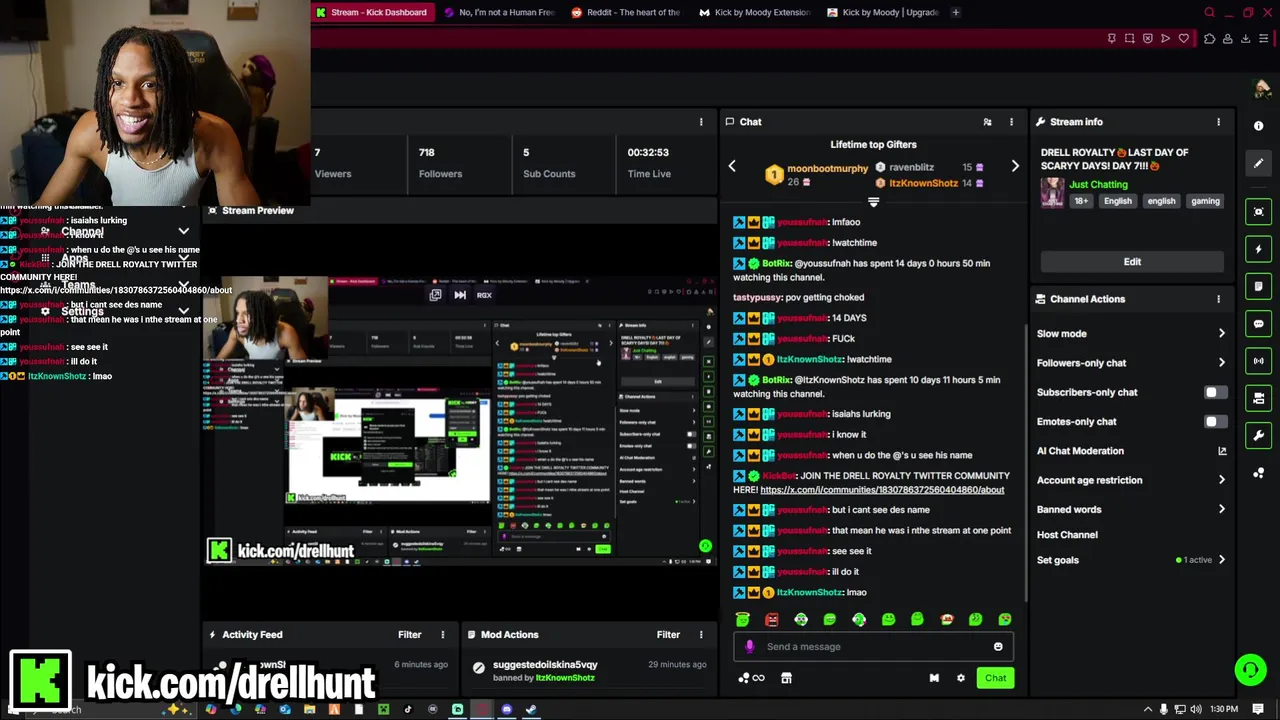Click the browser tab search magnifier
Screen dimensions: 1280x720
tap(1210, 13)
